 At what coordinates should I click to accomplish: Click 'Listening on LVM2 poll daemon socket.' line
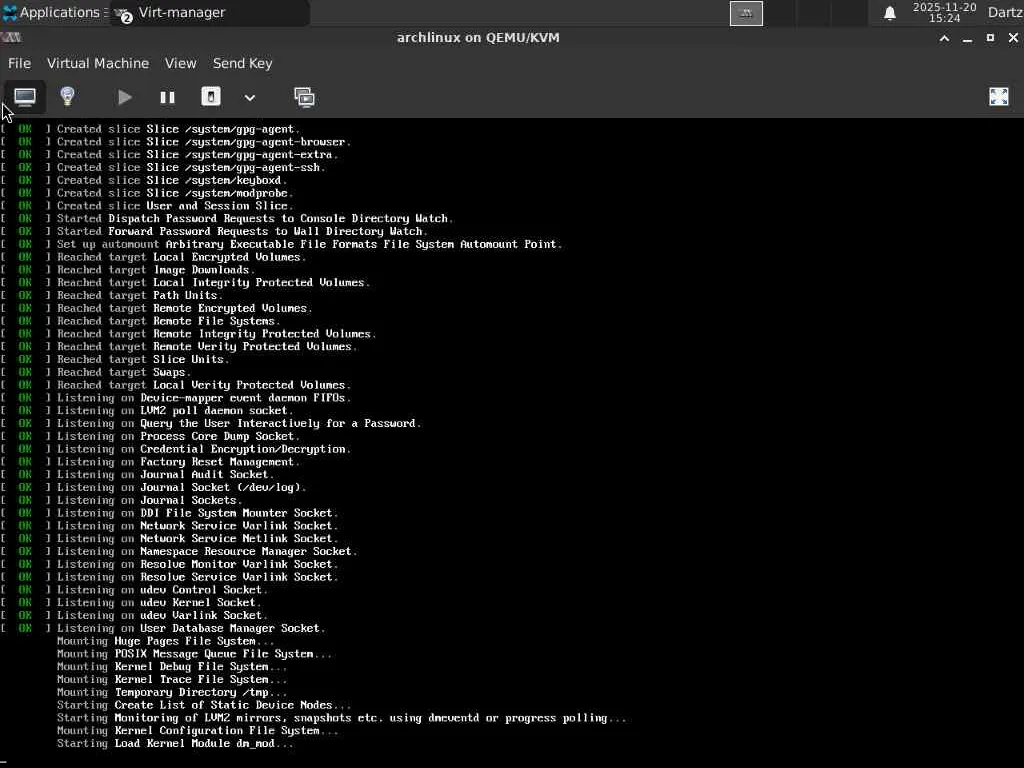point(175,411)
